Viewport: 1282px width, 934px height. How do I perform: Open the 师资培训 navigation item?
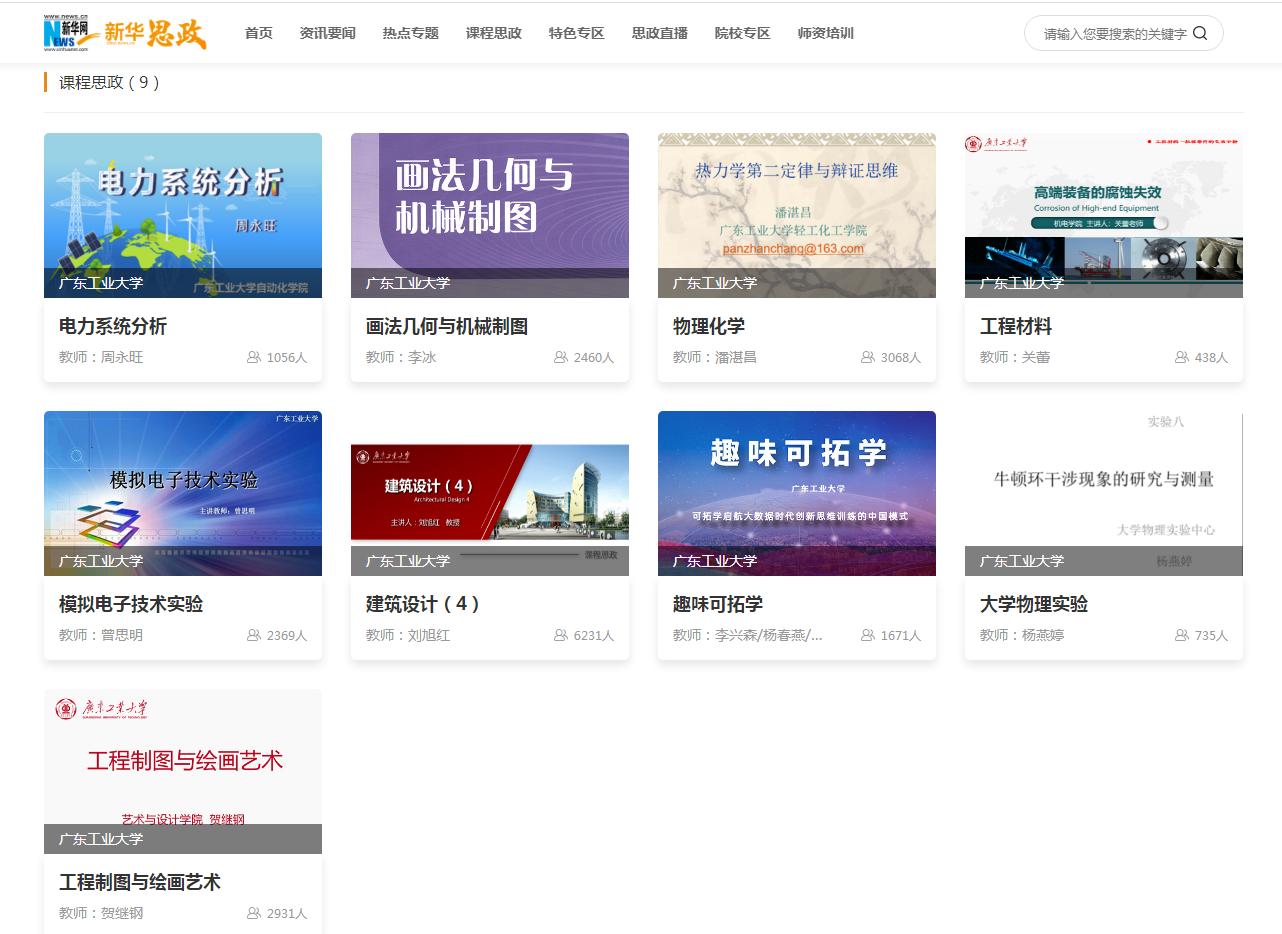point(826,33)
